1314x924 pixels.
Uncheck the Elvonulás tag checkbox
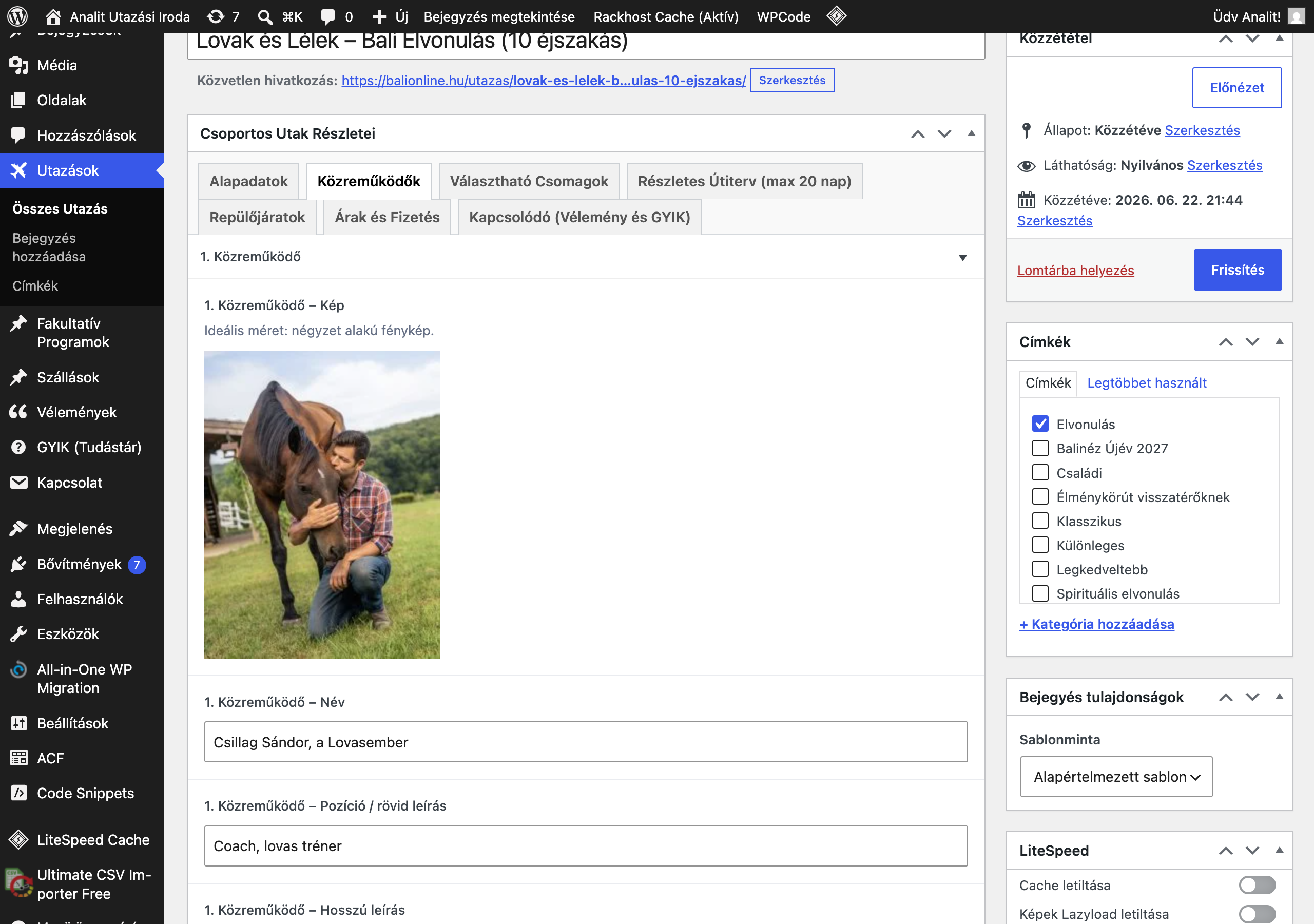pyautogui.click(x=1040, y=423)
